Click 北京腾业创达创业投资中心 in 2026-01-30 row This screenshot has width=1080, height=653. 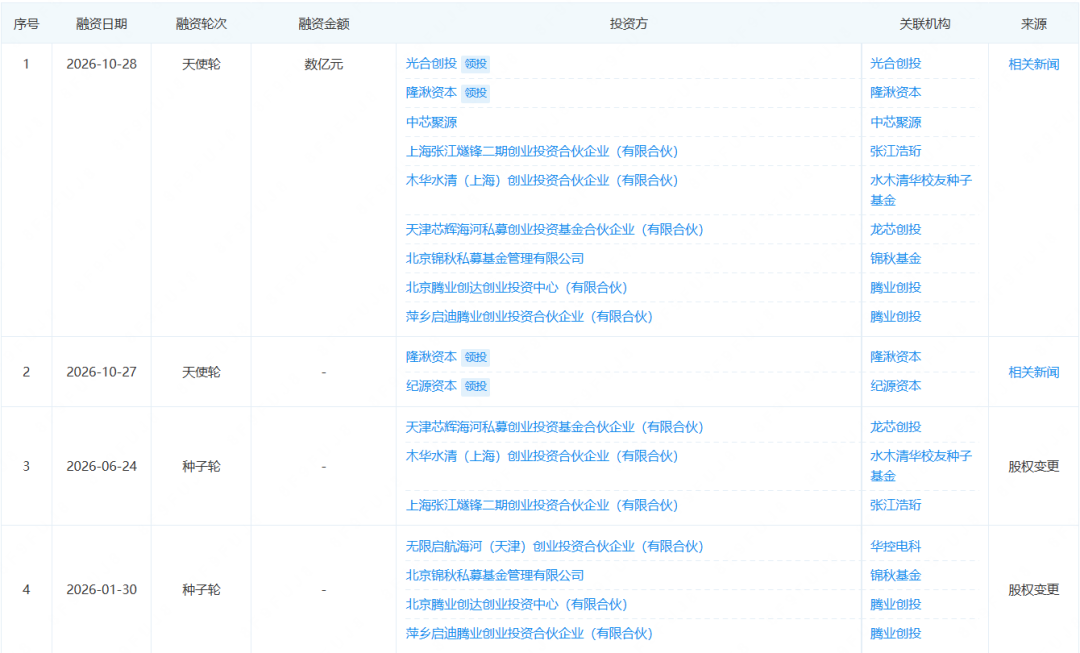[517, 604]
